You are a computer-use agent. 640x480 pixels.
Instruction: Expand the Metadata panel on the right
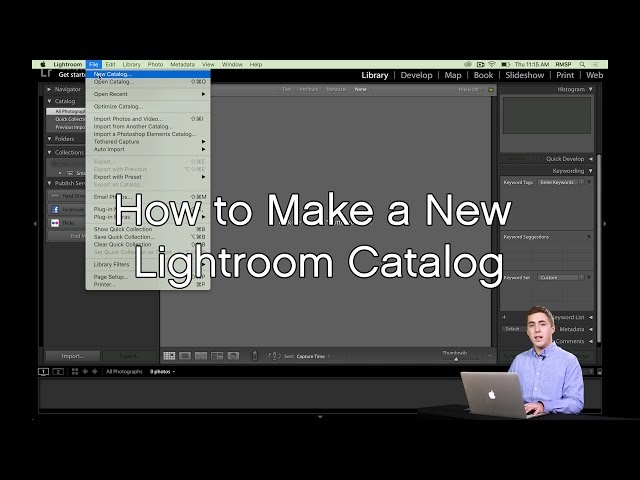coord(590,329)
